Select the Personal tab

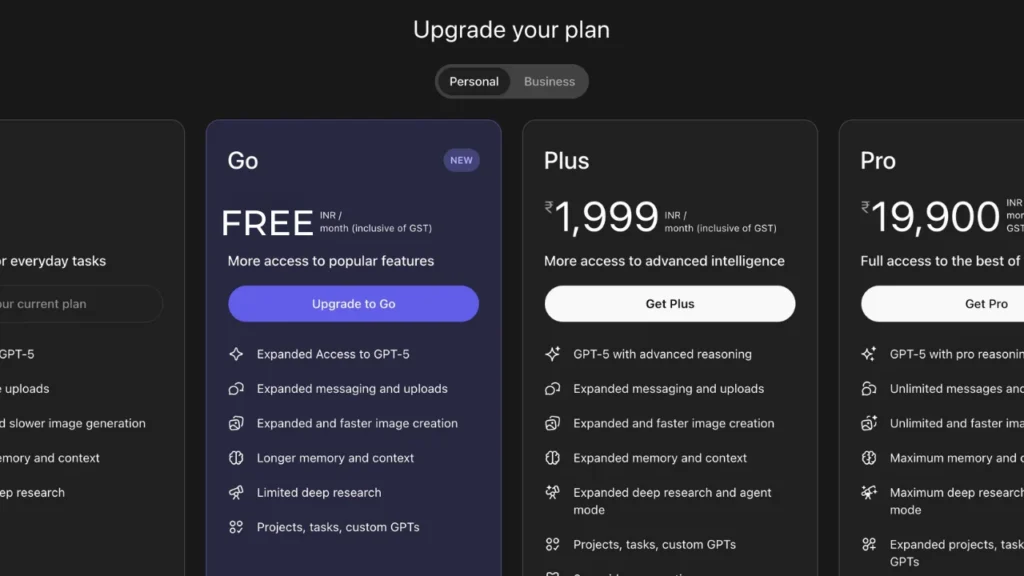(473, 81)
